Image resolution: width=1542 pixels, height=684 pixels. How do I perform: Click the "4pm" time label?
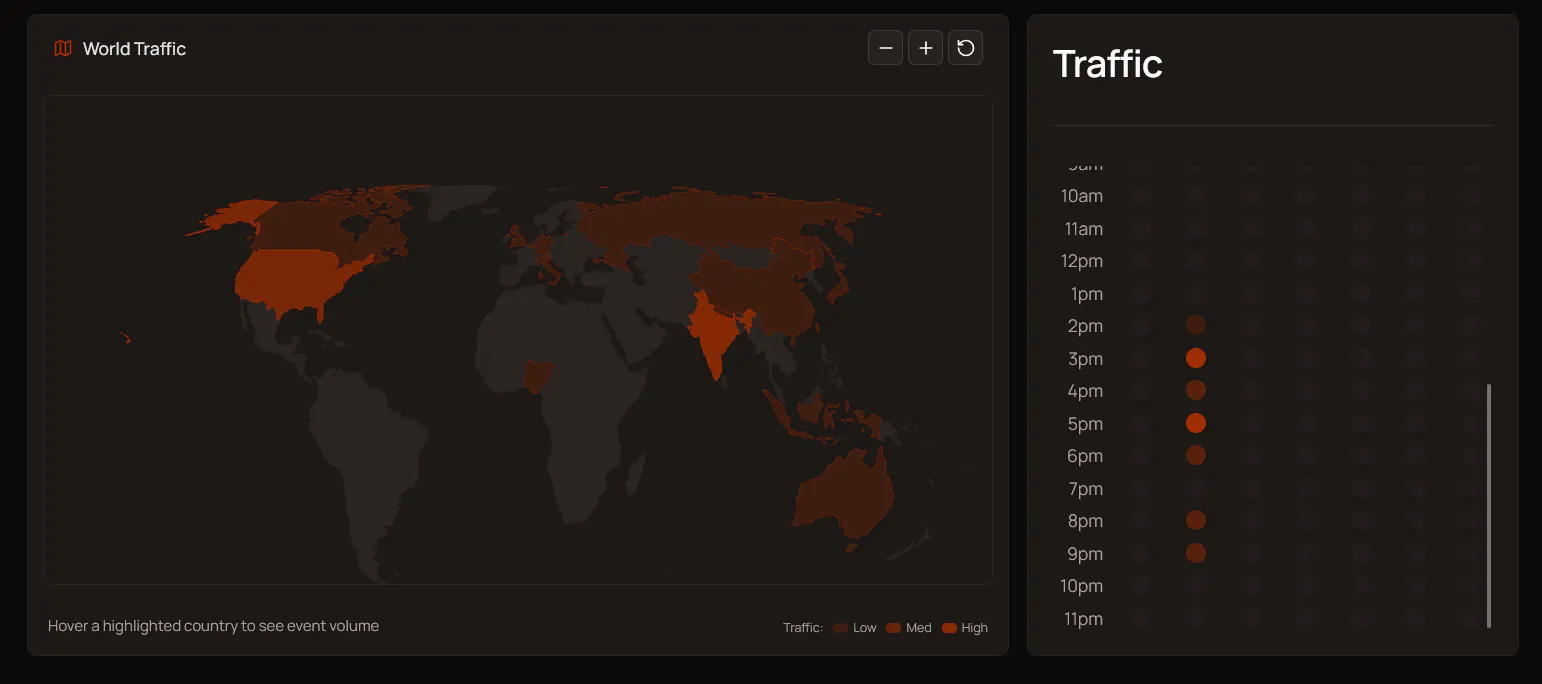click(x=1085, y=391)
